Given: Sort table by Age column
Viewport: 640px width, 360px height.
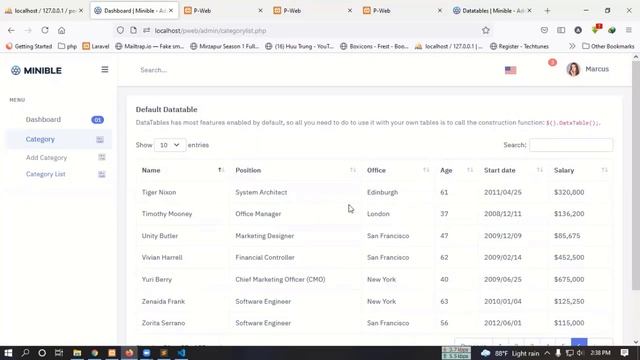Looking at the screenshot, I should [456, 170].
